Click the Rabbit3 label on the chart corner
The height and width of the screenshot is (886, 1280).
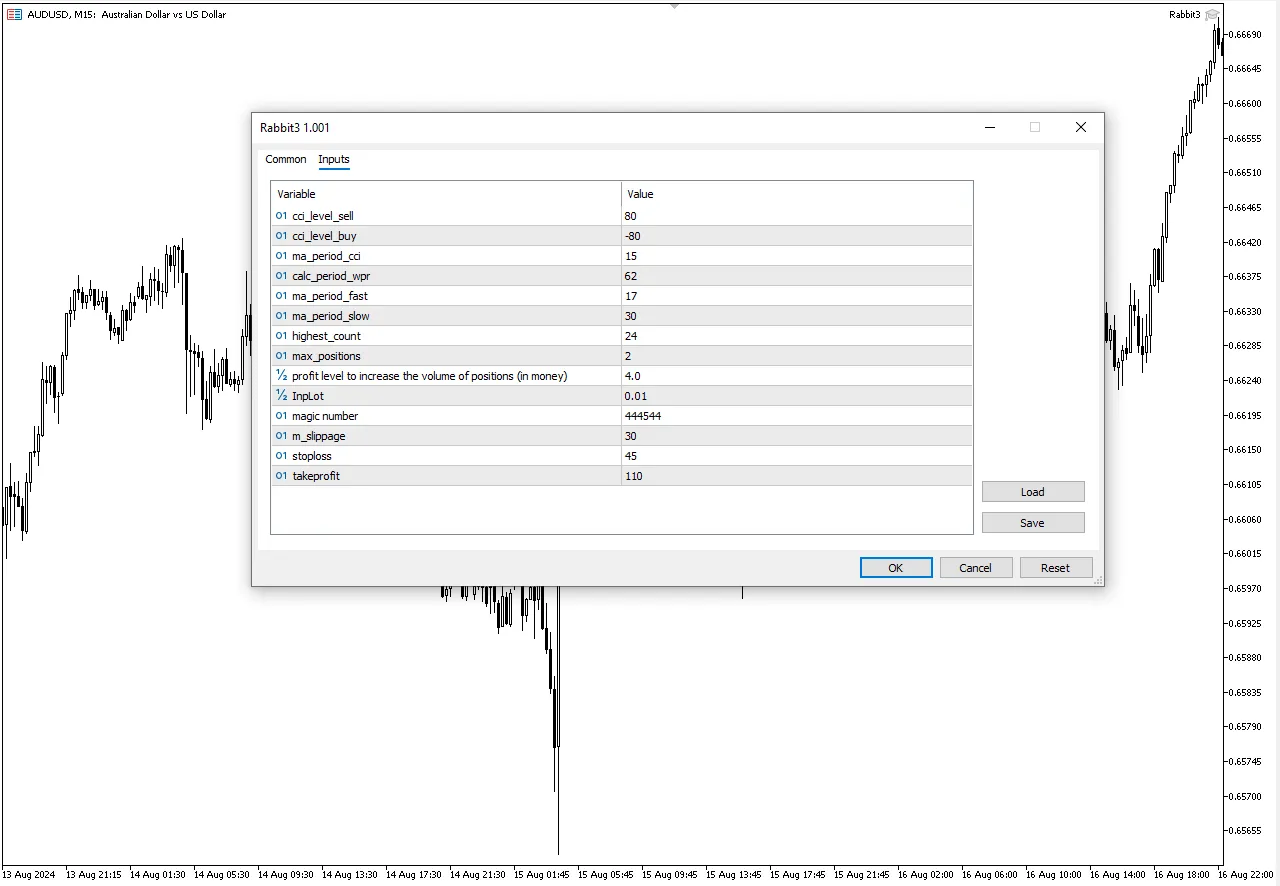pos(1184,14)
